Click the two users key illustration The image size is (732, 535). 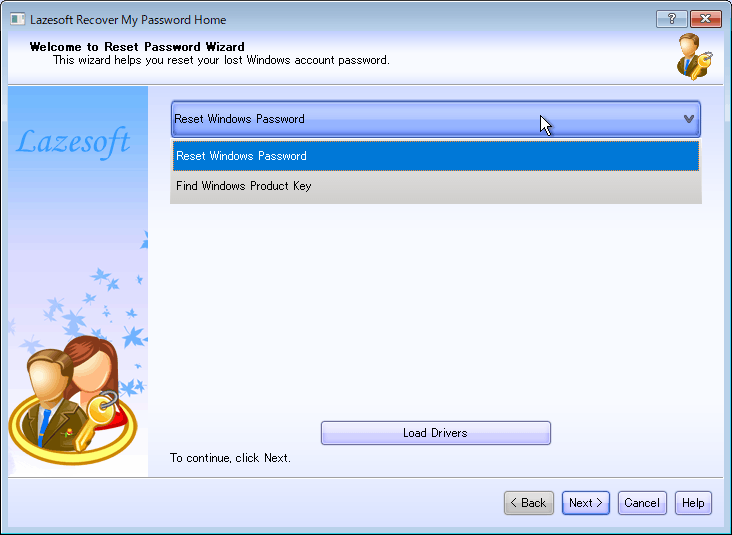75,401
